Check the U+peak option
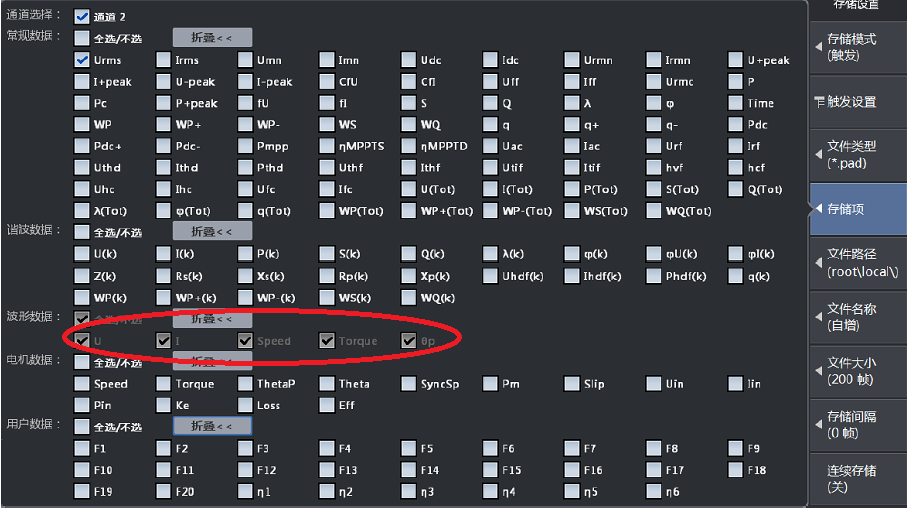The height and width of the screenshot is (510, 908). tap(735, 60)
